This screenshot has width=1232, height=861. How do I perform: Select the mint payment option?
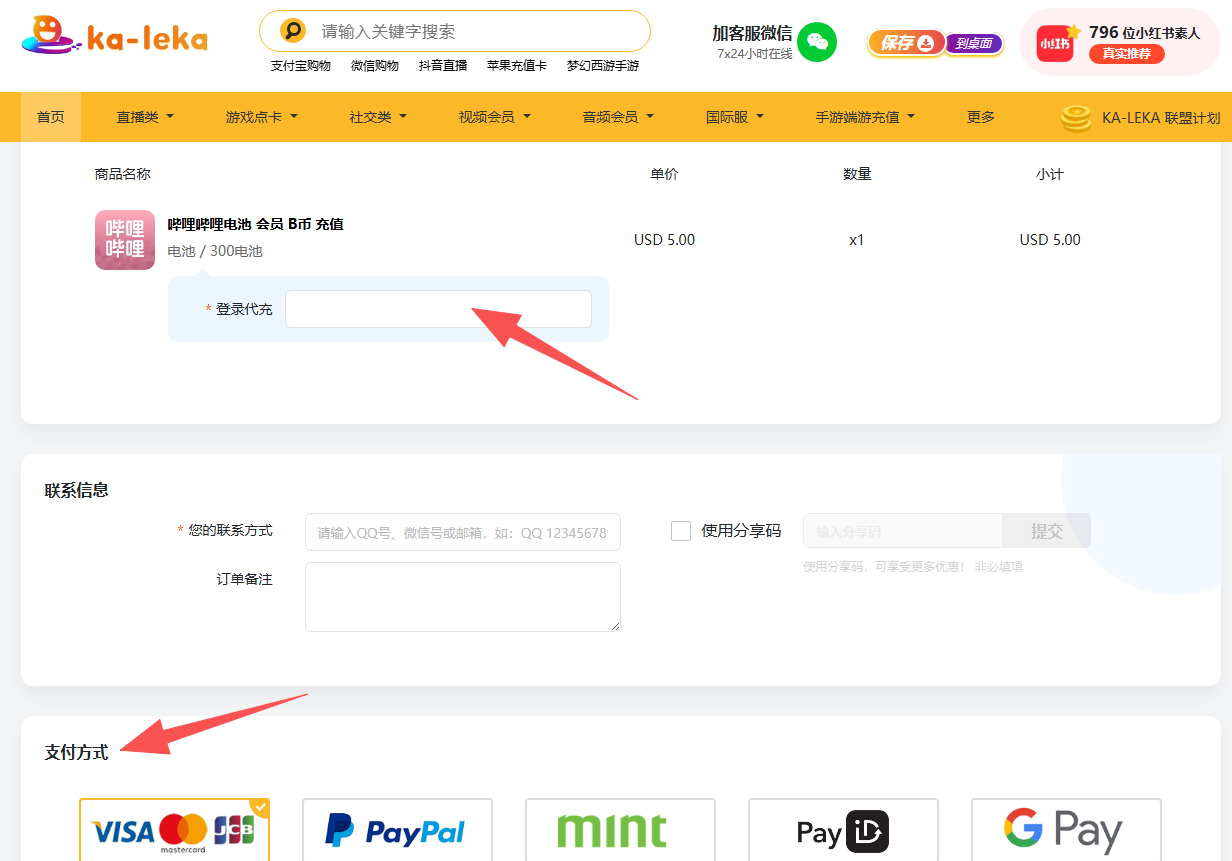[x=620, y=831]
